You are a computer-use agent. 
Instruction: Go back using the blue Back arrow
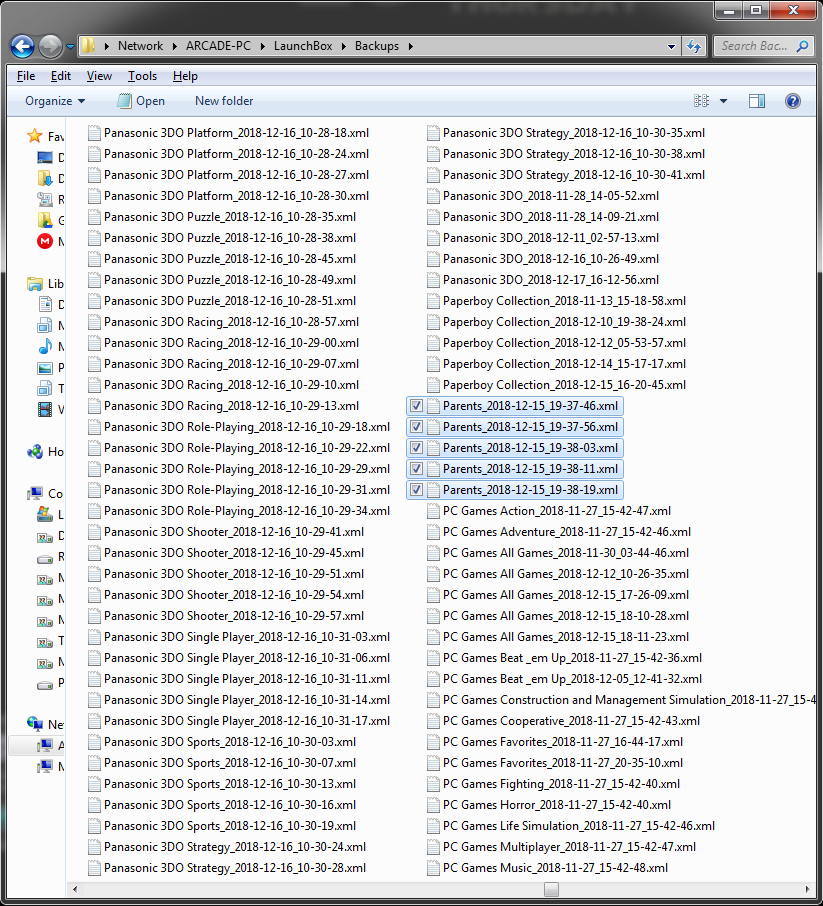[x=23, y=46]
